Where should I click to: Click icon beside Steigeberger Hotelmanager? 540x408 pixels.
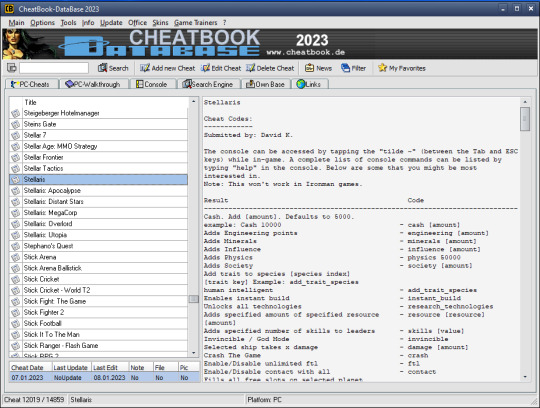[x=15, y=113]
